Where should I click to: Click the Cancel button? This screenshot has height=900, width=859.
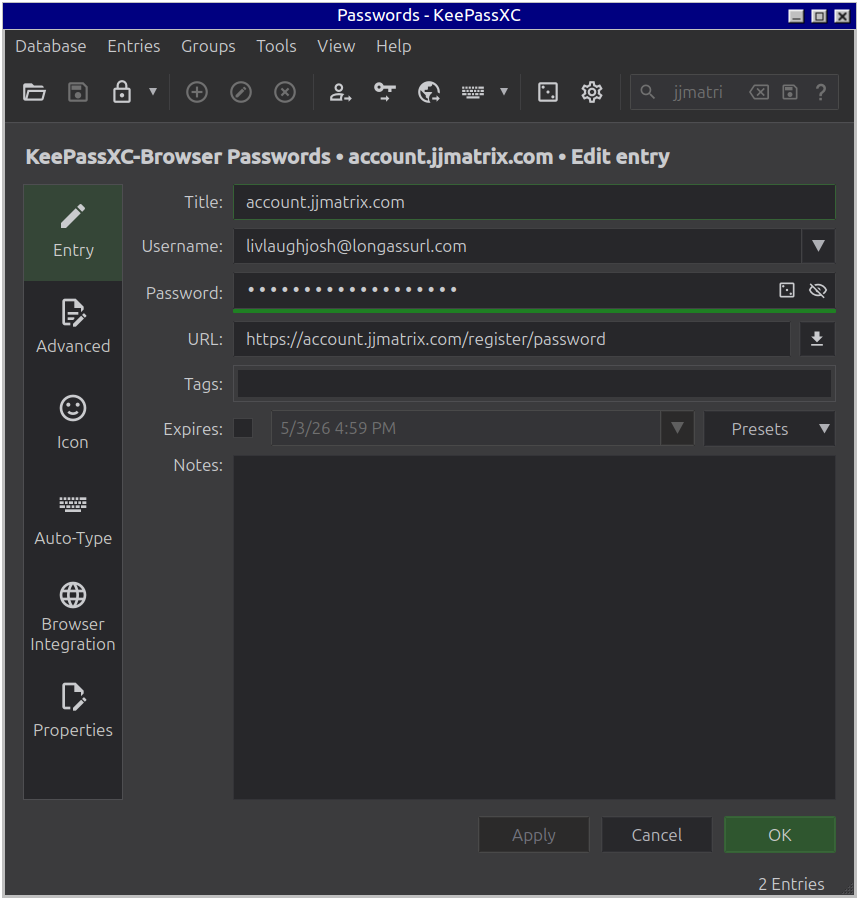tap(657, 835)
